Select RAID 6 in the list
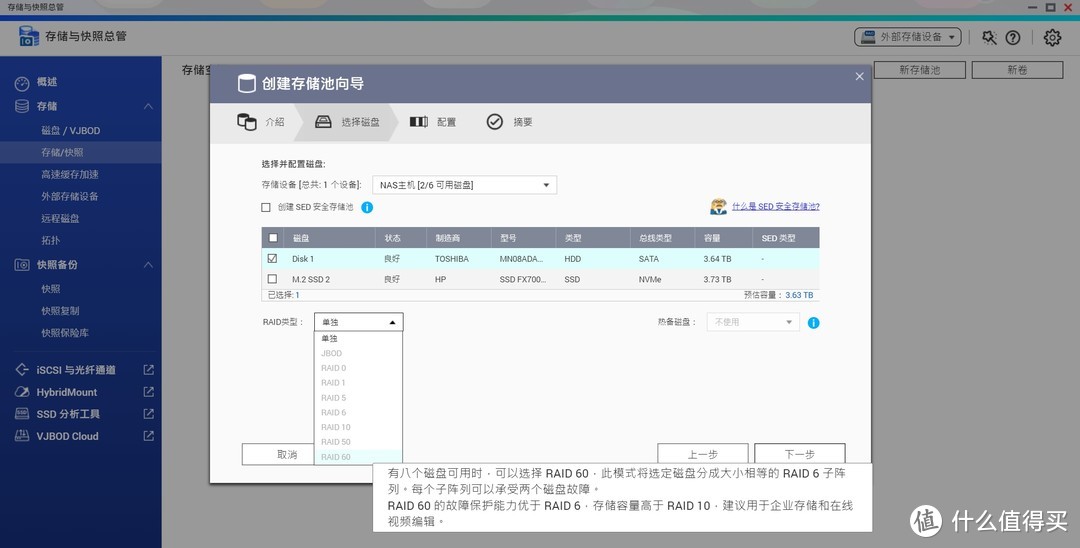 click(x=358, y=412)
